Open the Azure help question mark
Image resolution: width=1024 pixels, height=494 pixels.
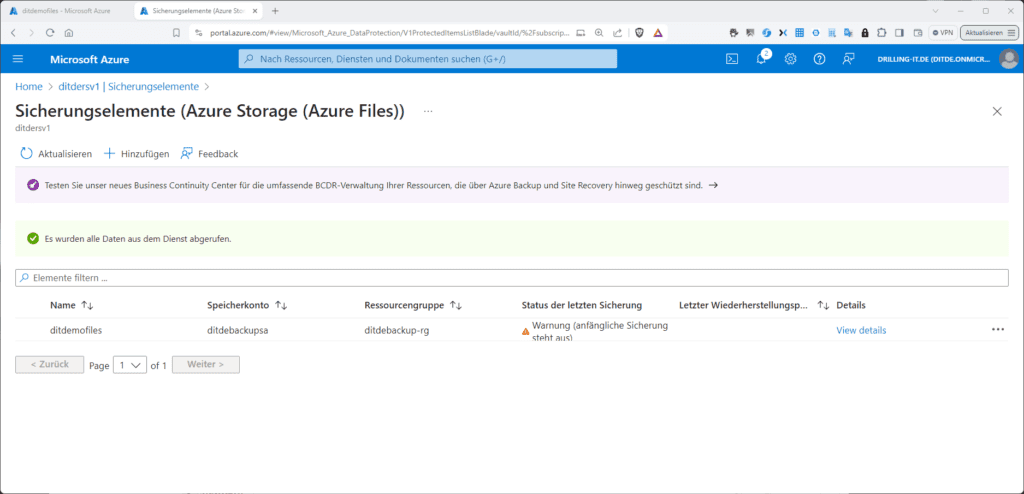(x=819, y=59)
